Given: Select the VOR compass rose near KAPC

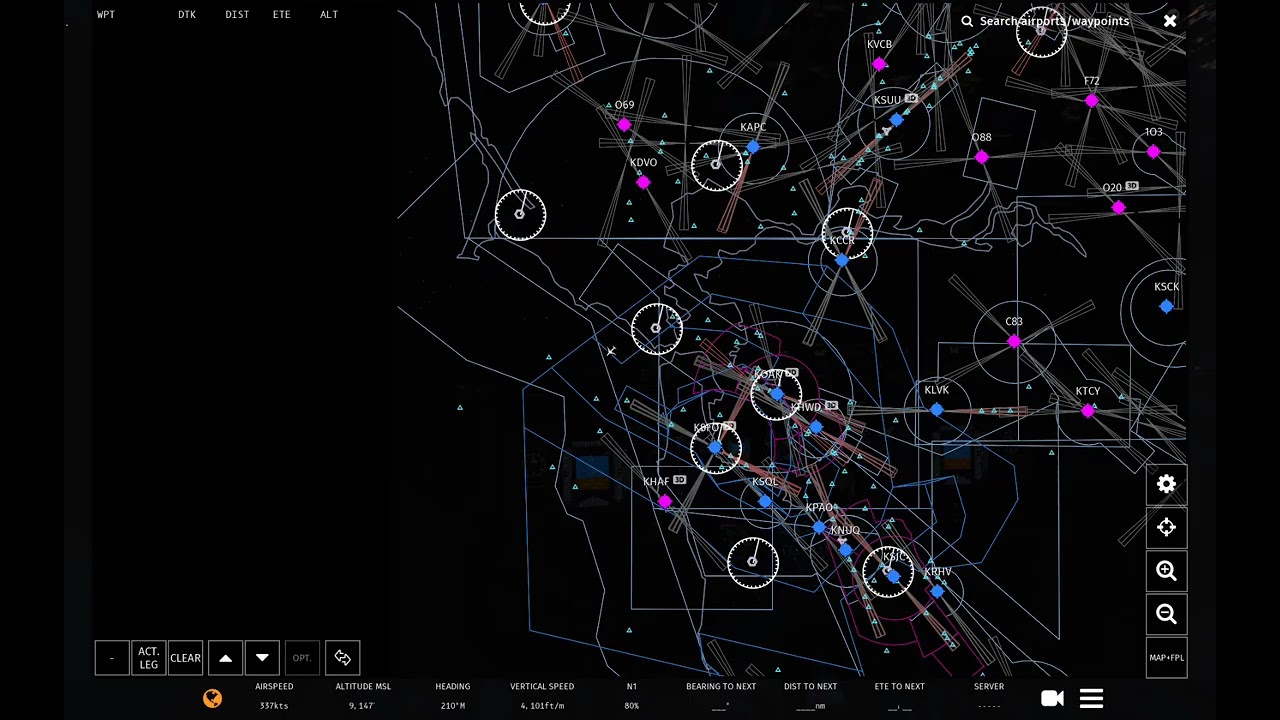Looking at the screenshot, I should 717,166.
